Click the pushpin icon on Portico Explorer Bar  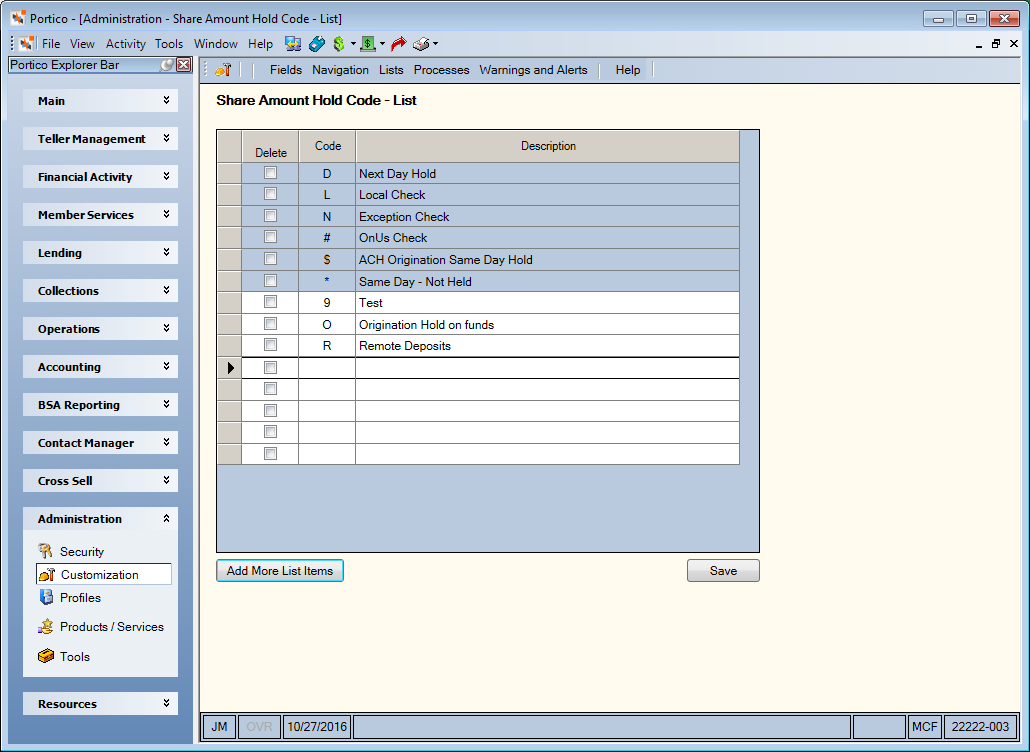coord(168,64)
